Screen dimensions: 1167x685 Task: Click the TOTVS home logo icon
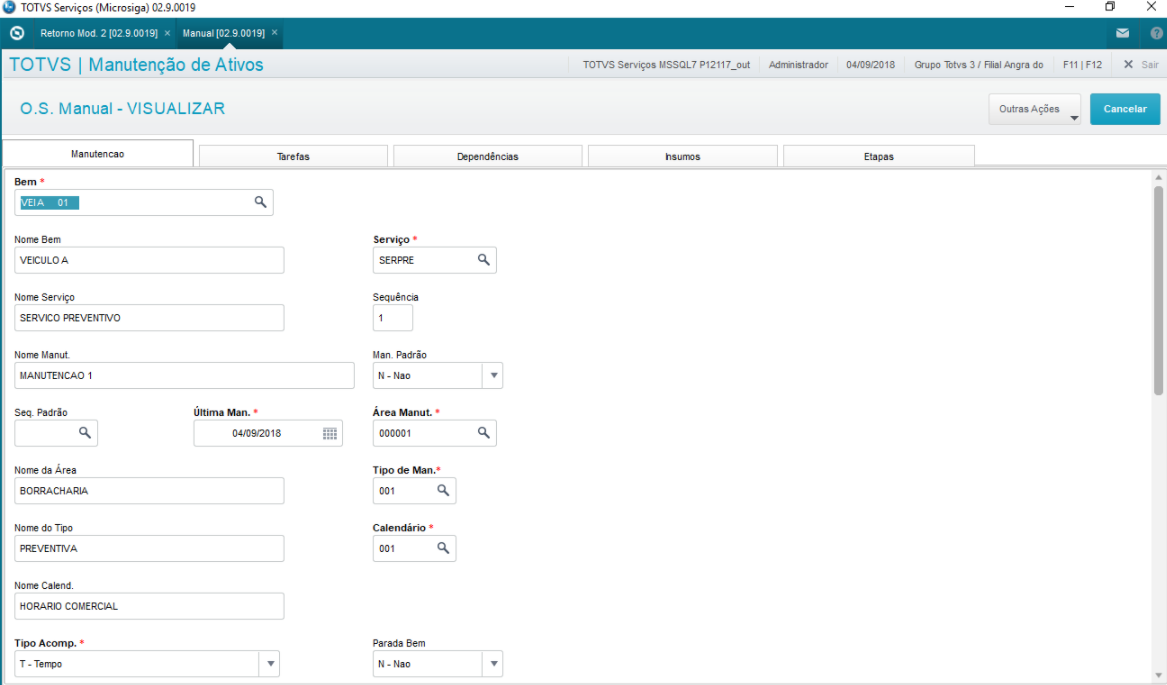17,33
